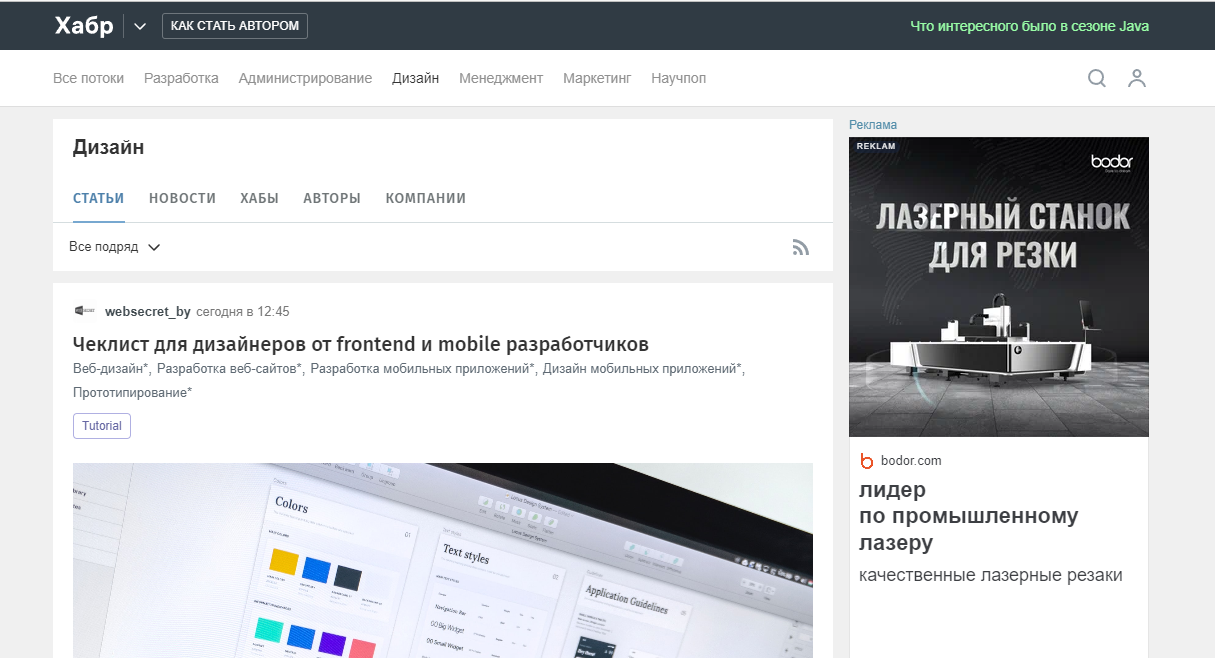
Task: Select the Администрирование flow
Action: pos(305,78)
